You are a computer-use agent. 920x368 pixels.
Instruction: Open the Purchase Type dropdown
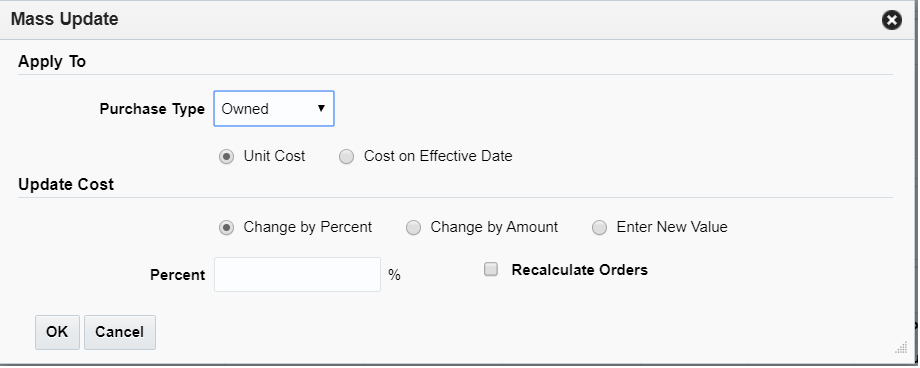(274, 109)
